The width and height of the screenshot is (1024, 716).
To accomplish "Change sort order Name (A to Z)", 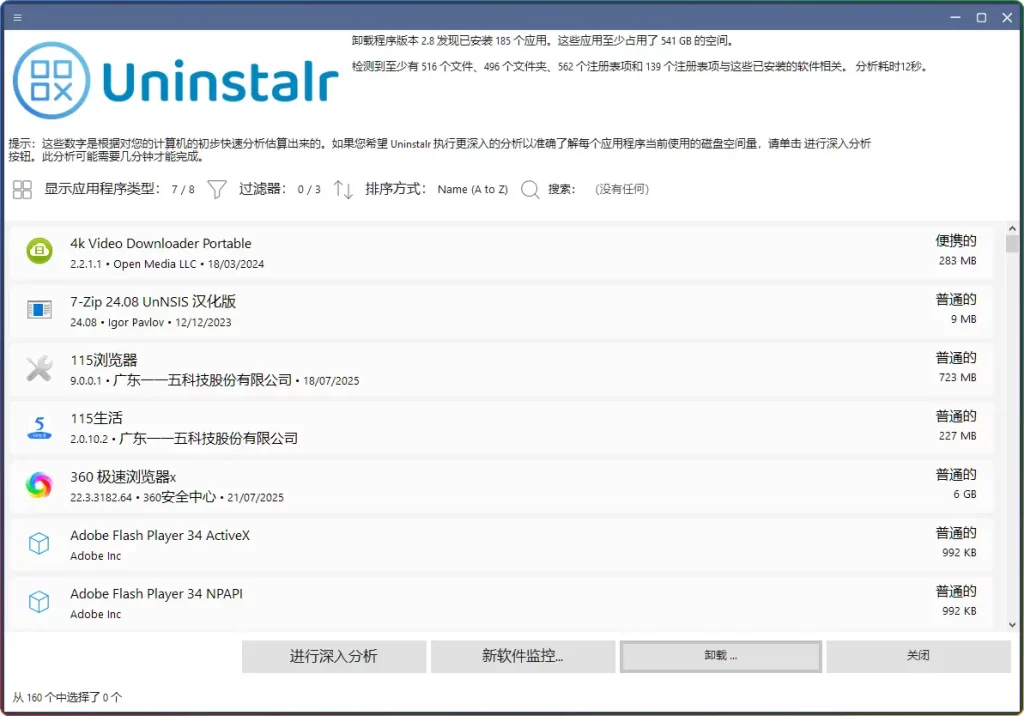I will point(473,189).
